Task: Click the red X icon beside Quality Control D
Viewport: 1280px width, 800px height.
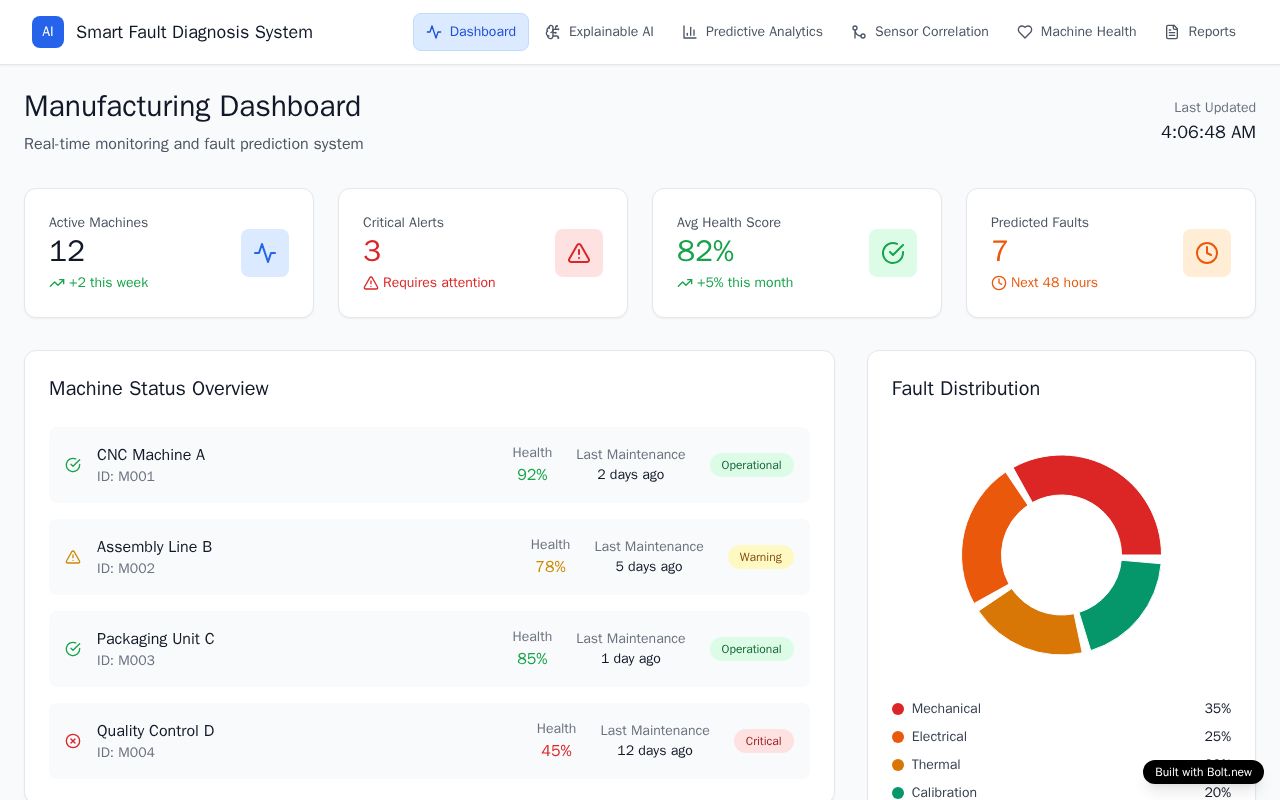Action: (73, 741)
